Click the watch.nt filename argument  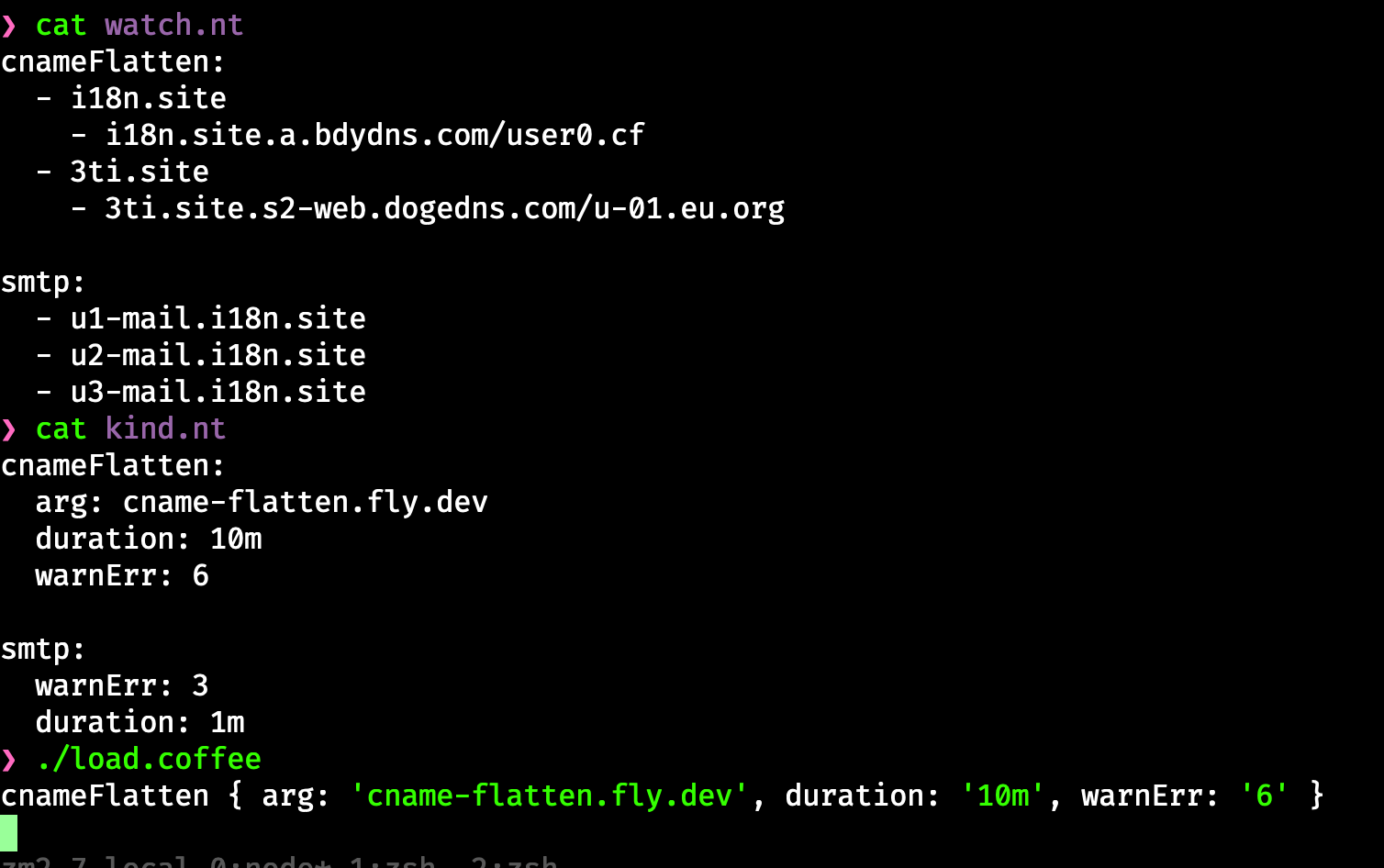173,26
